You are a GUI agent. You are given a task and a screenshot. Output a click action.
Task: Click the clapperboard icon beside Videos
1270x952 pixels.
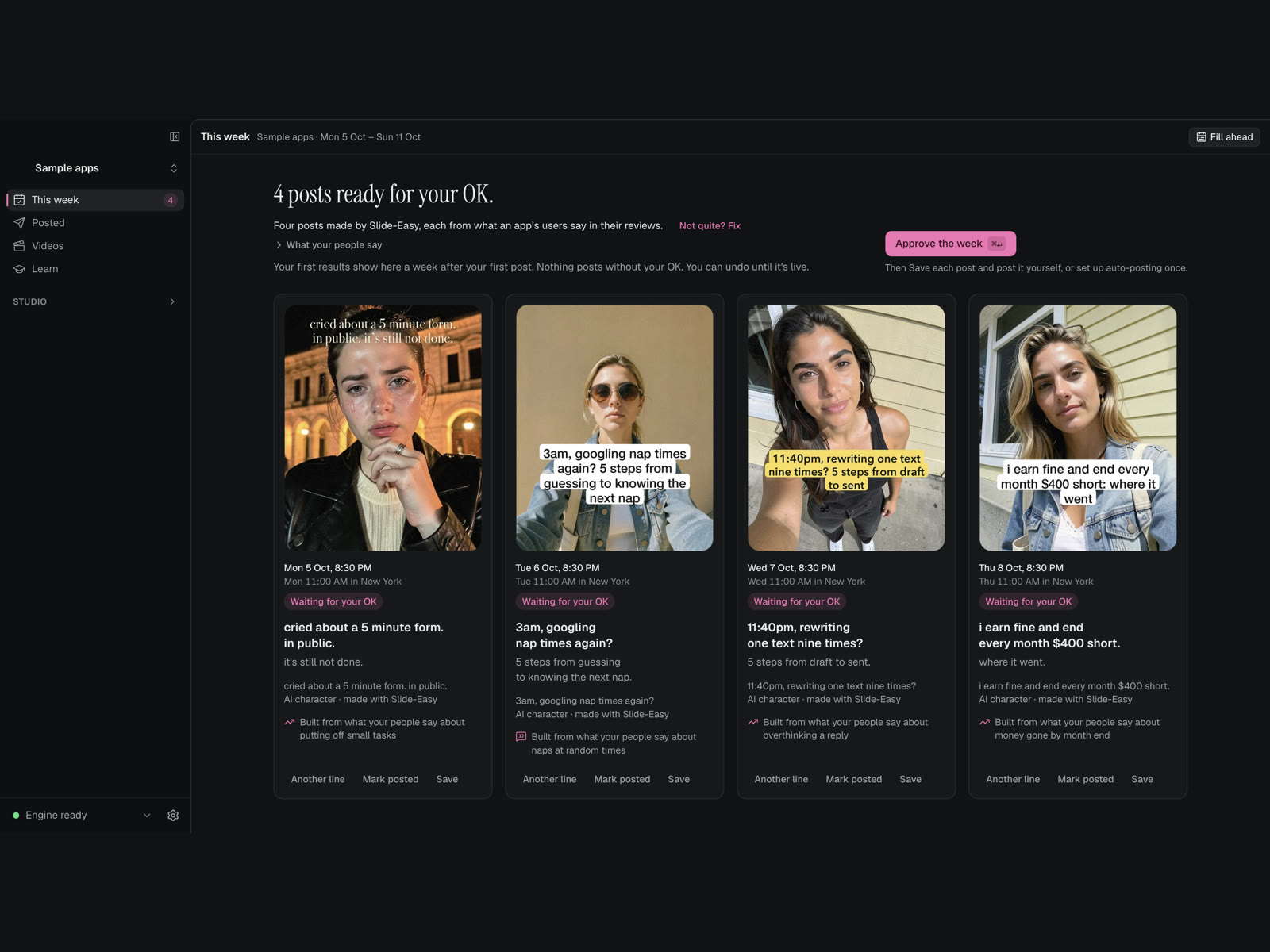click(x=19, y=246)
